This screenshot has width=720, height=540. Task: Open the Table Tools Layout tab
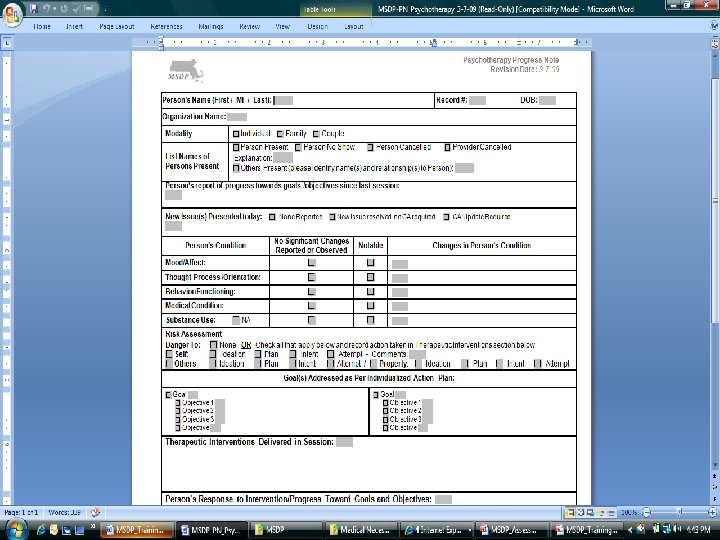pyautogui.click(x=354, y=27)
